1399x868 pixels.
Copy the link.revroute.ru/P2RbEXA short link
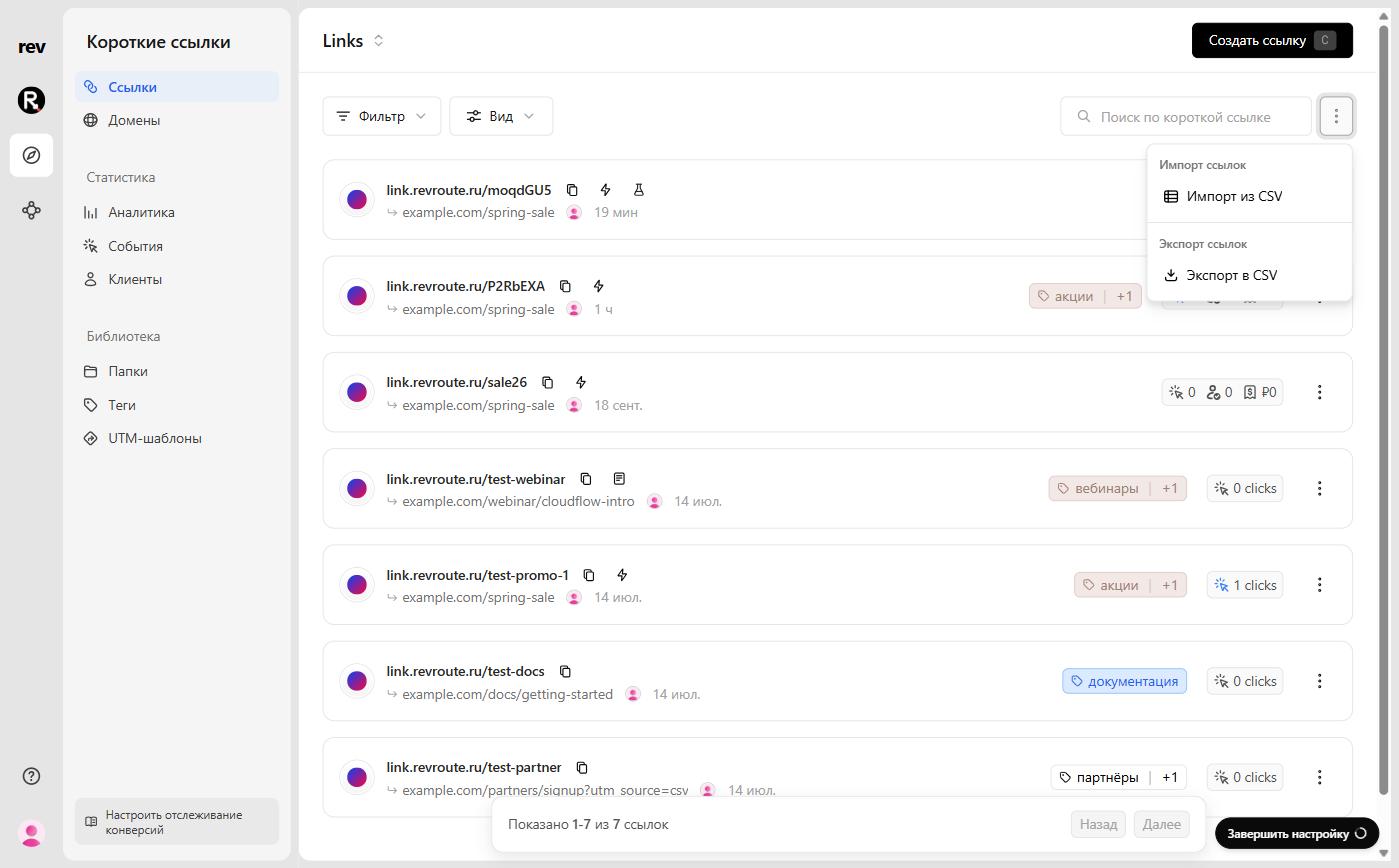[x=565, y=286]
